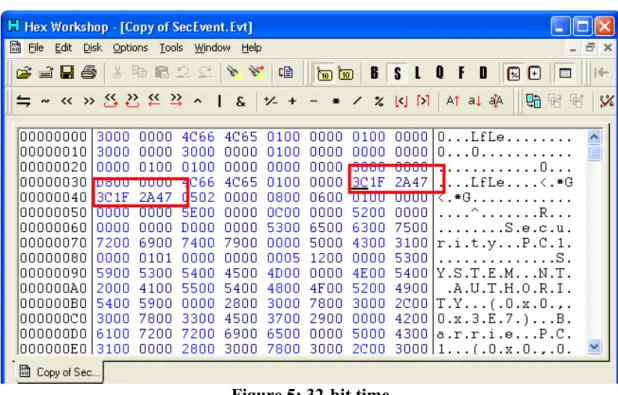The width and height of the screenshot is (618, 395).
Task: Open the File menu
Action: click(x=36, y=48)
